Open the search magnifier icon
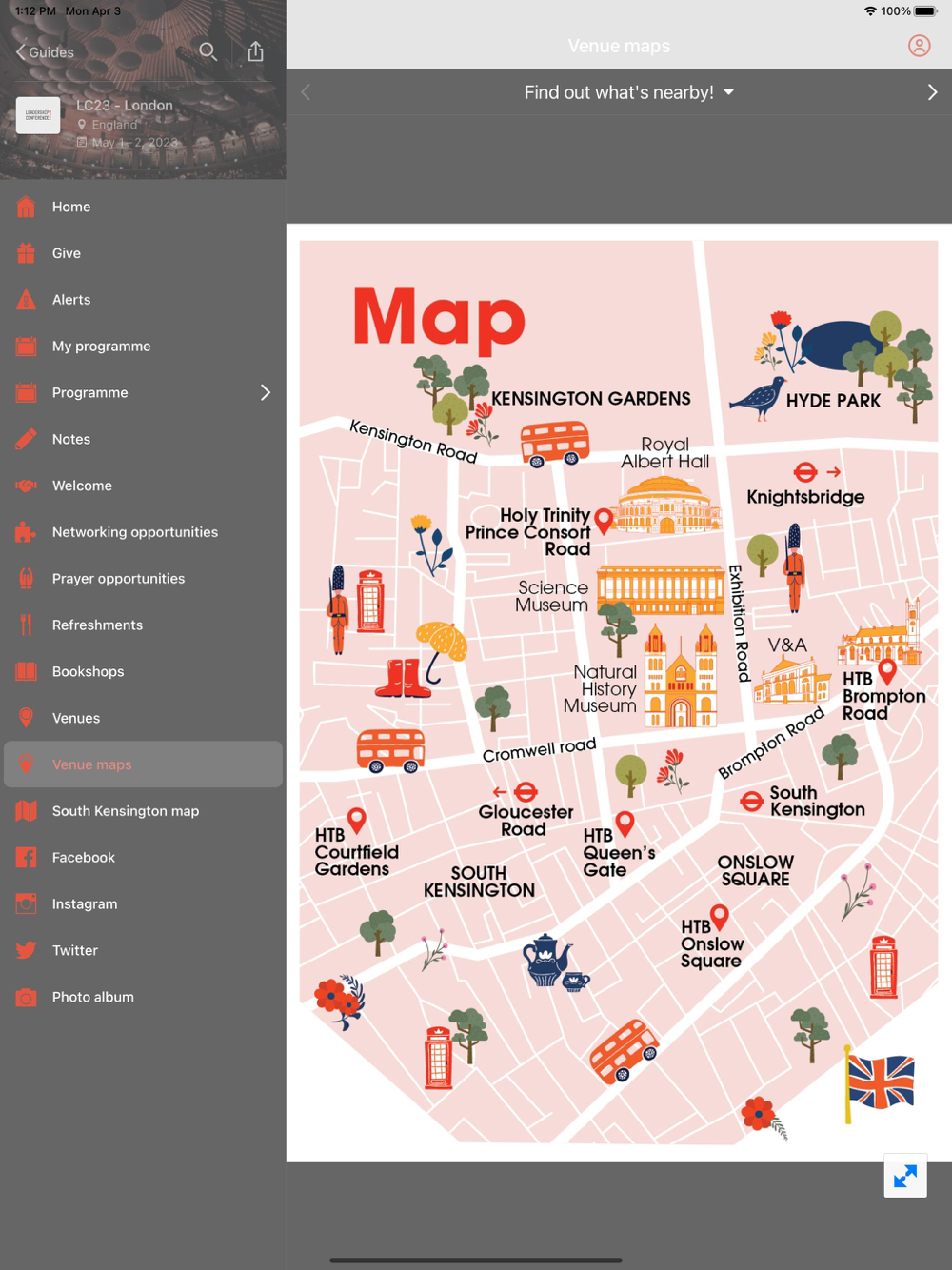952x1270 pixels. click(208, 51)
